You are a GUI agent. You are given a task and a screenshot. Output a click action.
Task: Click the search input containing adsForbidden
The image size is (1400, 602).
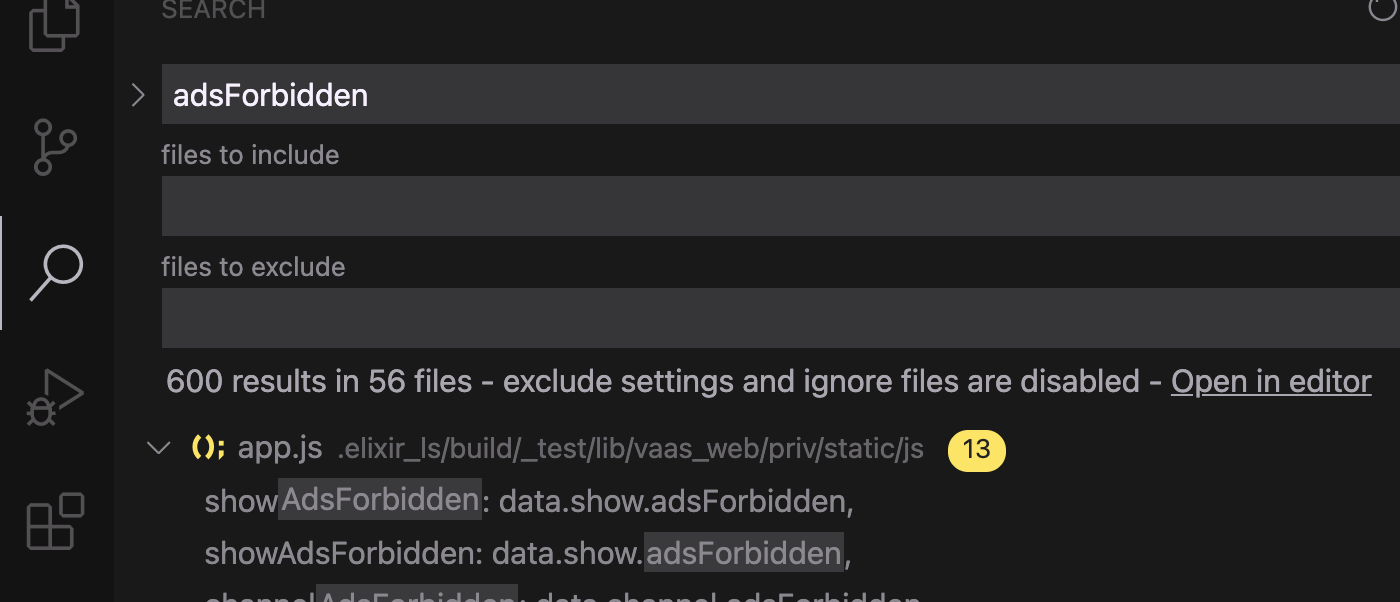pos(500,94)
